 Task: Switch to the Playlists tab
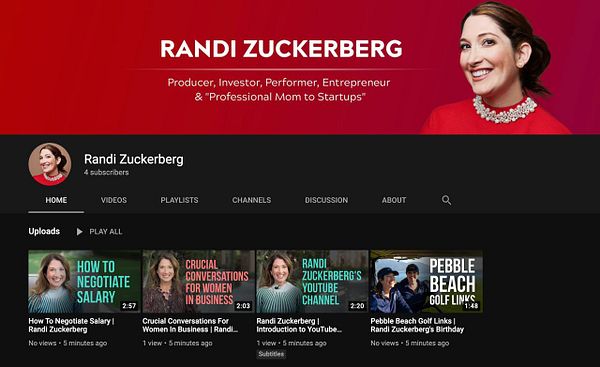(179, 200)
